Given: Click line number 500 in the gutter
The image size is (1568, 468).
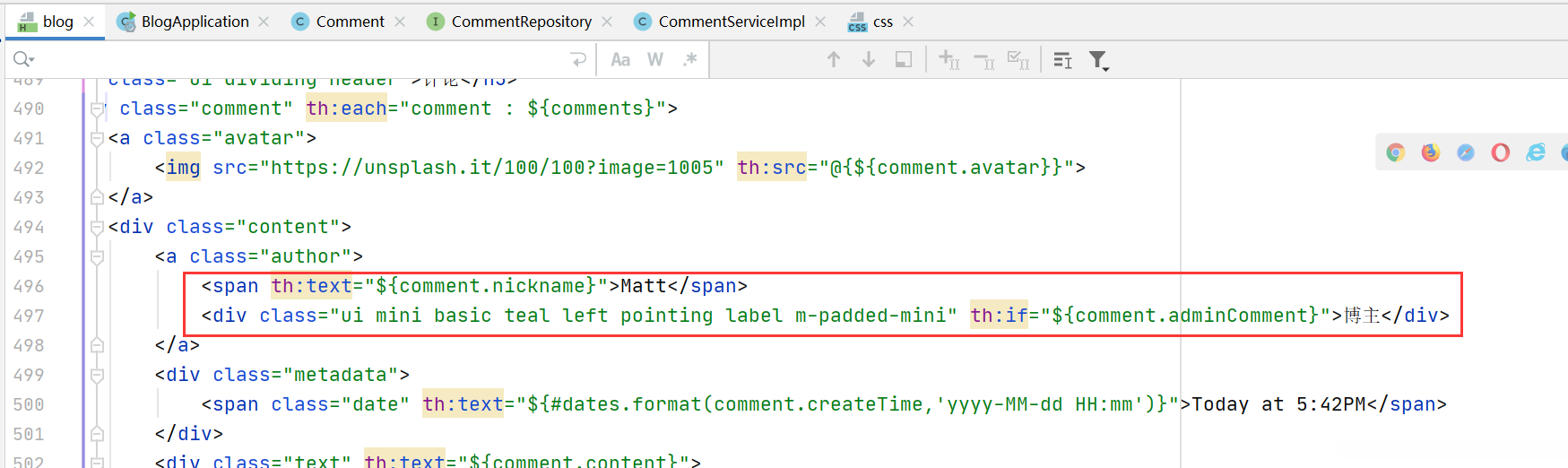Looking at the screenshot, I should pyautogui.click(x=29, y=404).
